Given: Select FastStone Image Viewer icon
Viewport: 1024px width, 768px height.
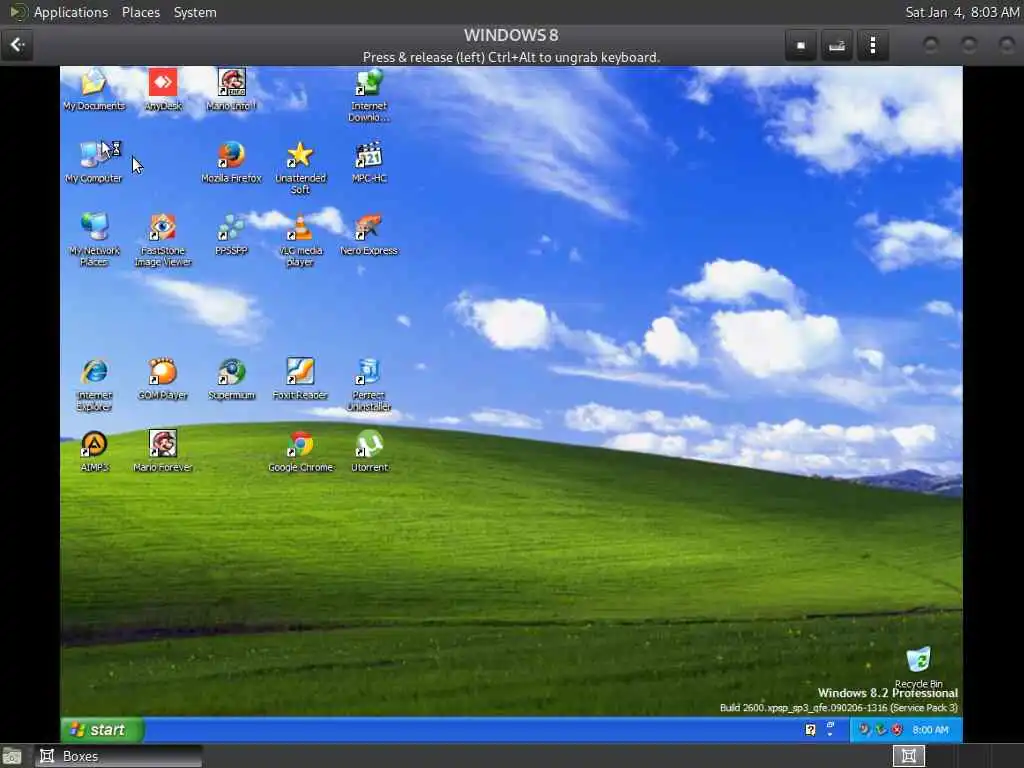Looking at the screenshot, I should [x=163, y=240].
